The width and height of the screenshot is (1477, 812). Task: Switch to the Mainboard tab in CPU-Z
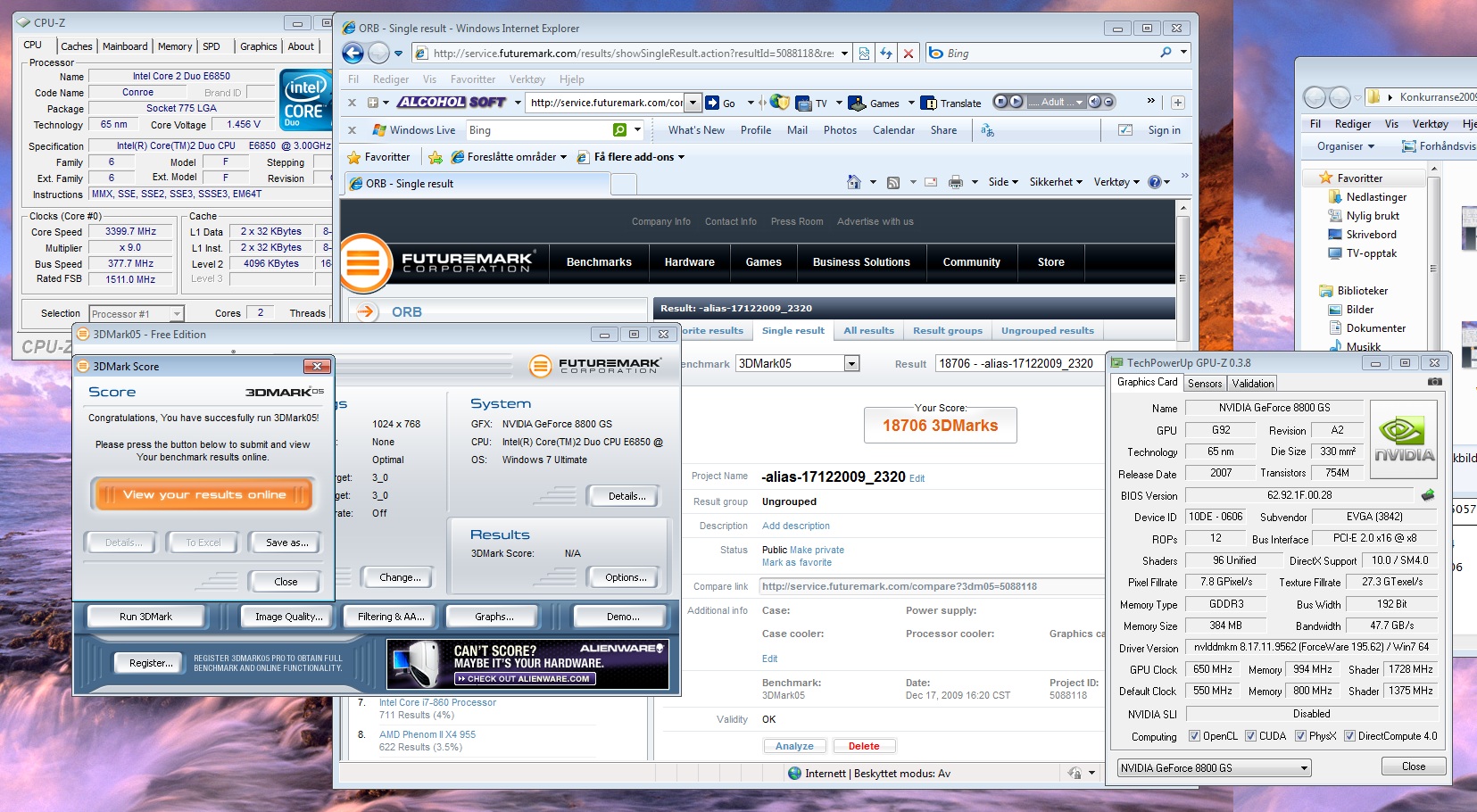pos(125,46)
